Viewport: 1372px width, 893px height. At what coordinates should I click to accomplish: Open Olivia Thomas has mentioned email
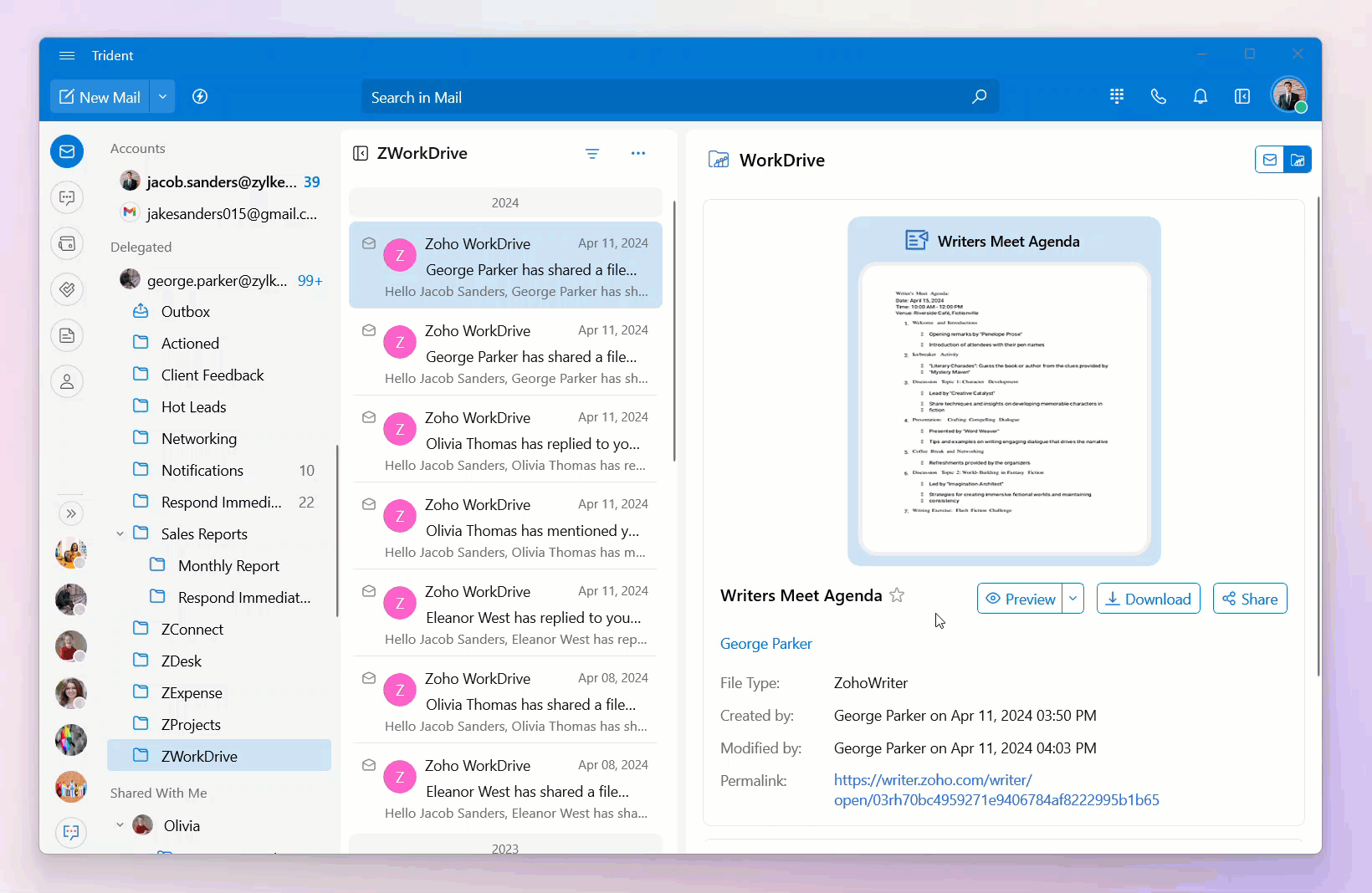pyautogui.click(x=505, y=526)
